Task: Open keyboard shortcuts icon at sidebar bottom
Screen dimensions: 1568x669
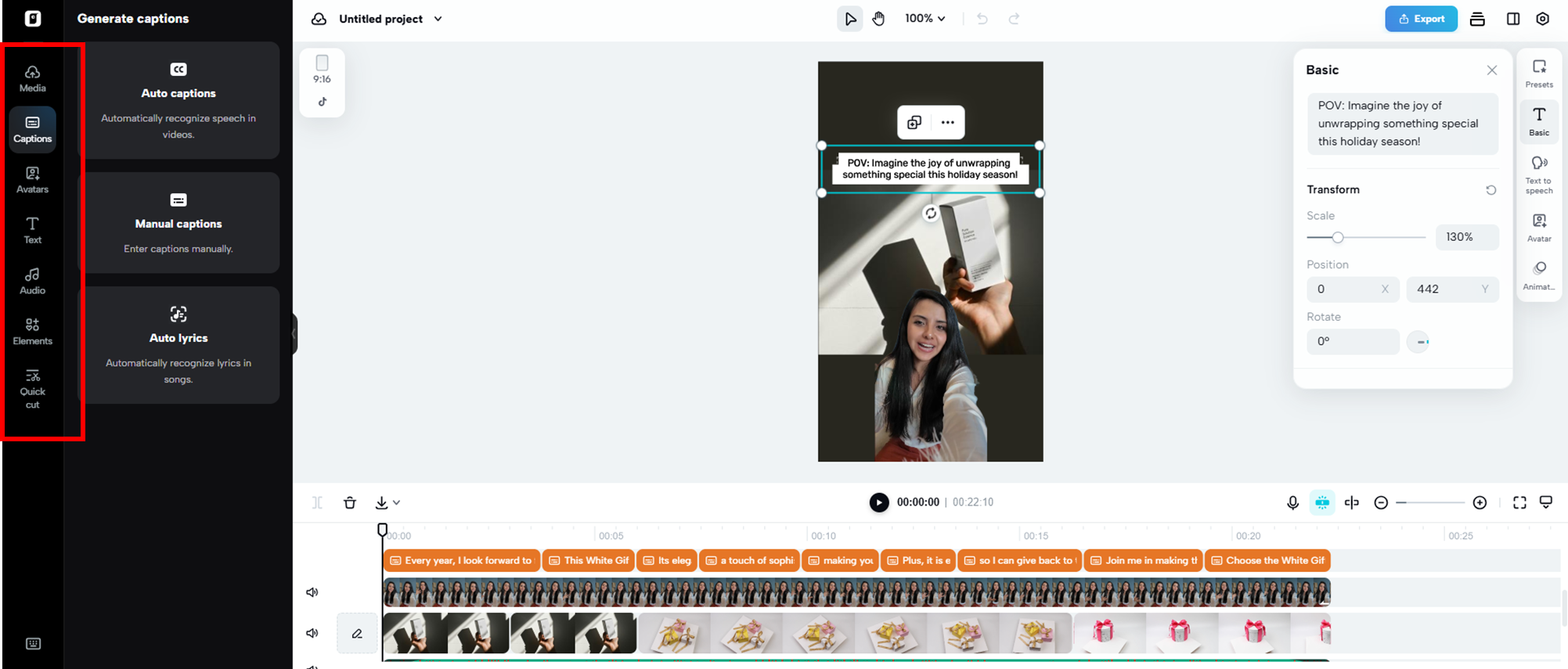Action: (x=33, y=643)
